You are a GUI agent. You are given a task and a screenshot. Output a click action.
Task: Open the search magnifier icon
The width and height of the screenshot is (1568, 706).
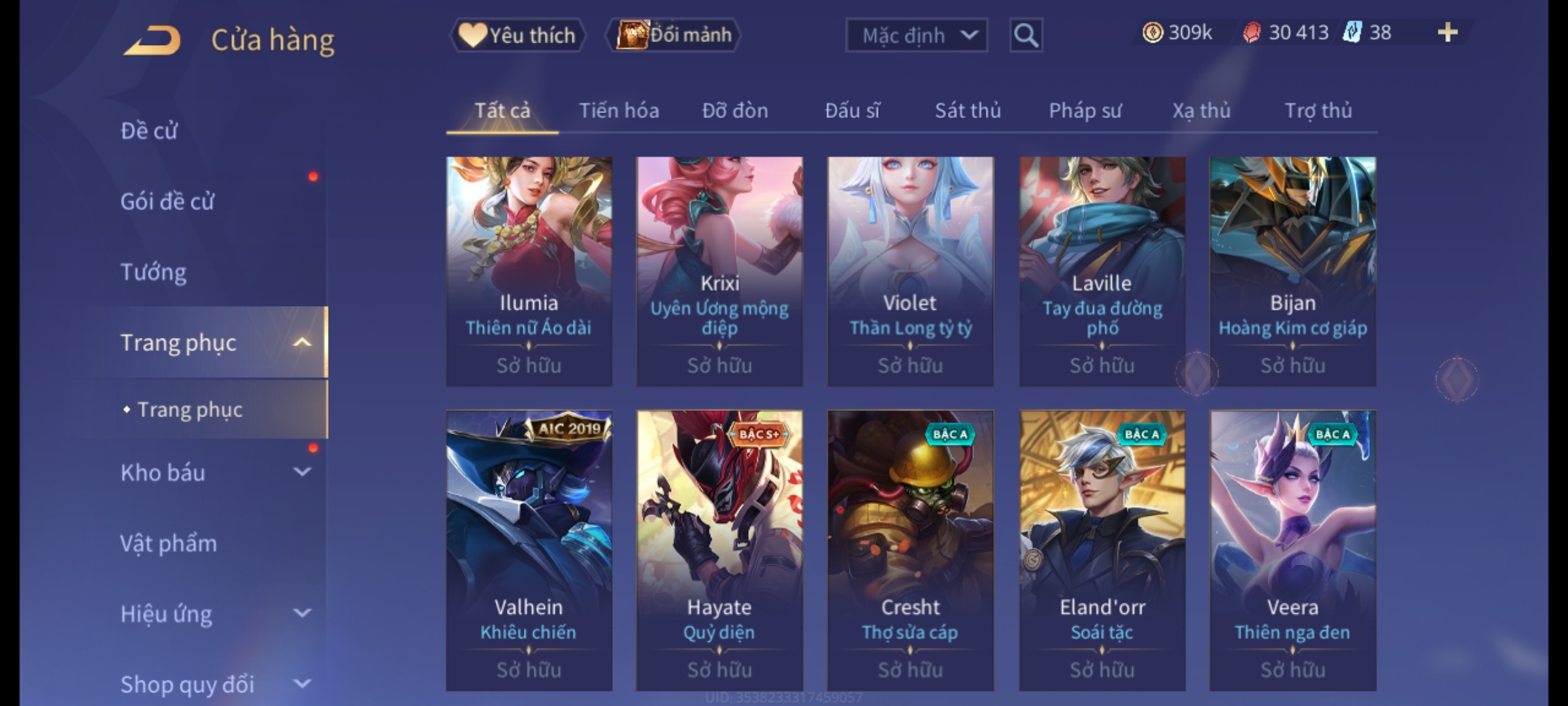tap(1026, 35)
